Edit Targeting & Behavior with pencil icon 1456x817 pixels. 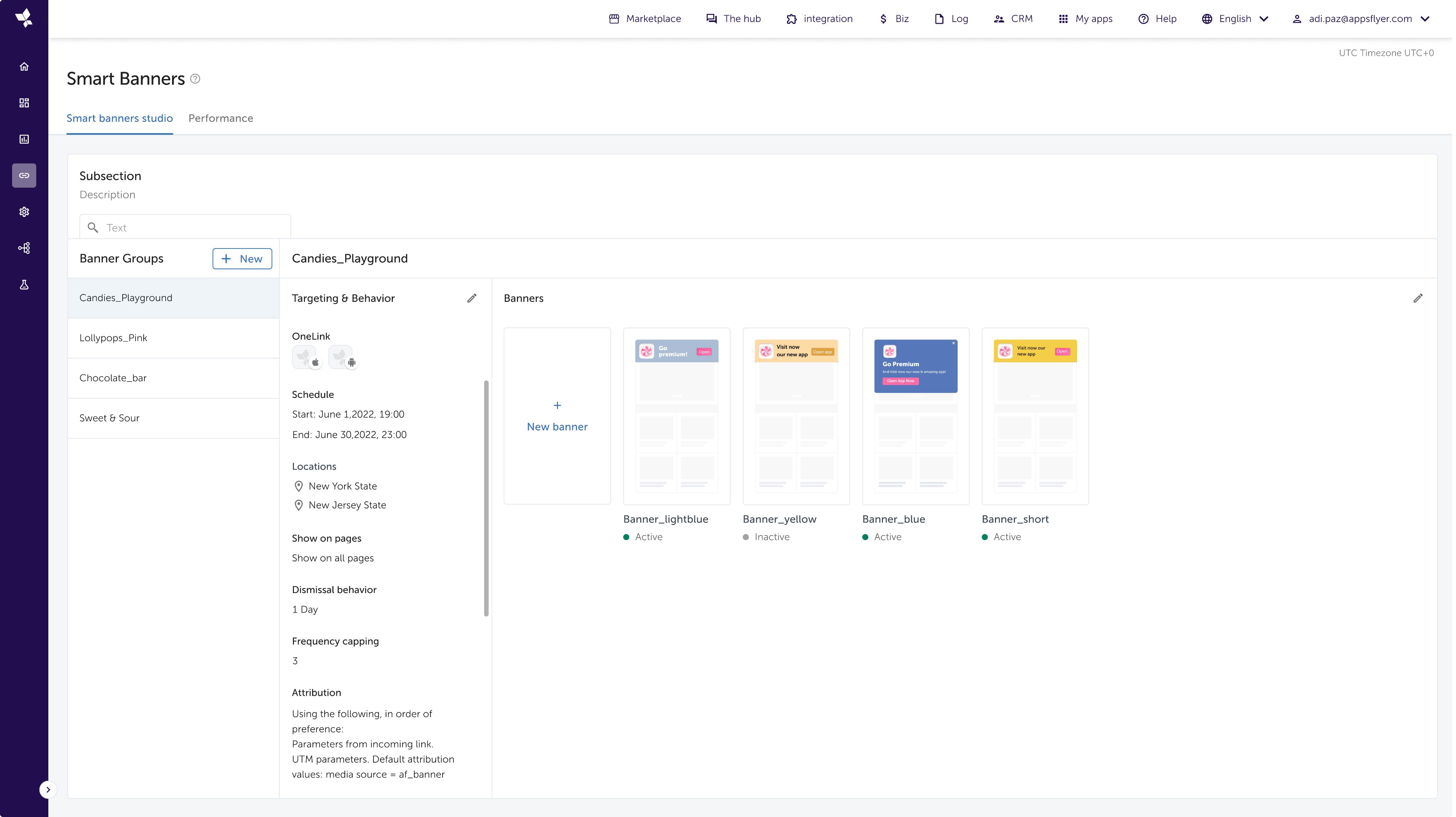click(471, 298)
